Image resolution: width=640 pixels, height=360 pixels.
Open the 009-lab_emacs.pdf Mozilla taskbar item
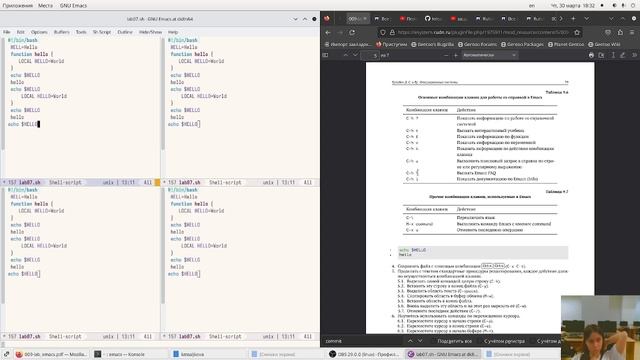(51, 354)
